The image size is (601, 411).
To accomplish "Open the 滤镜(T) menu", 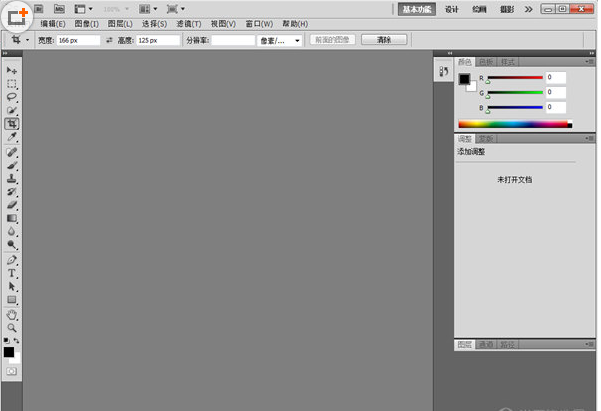I will 189,24.
